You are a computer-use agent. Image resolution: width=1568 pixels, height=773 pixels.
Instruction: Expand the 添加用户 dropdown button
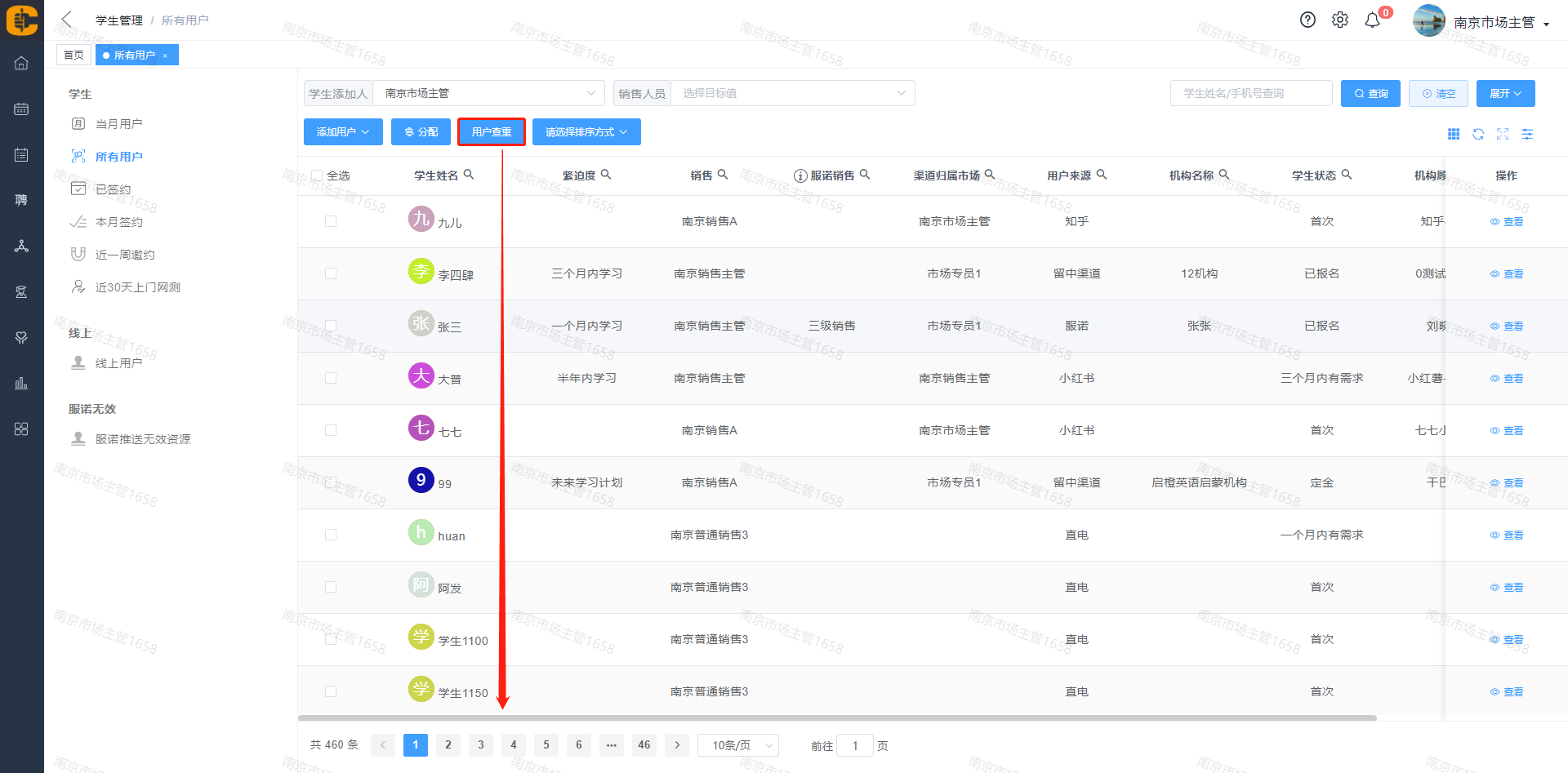[x=343, y=132]
